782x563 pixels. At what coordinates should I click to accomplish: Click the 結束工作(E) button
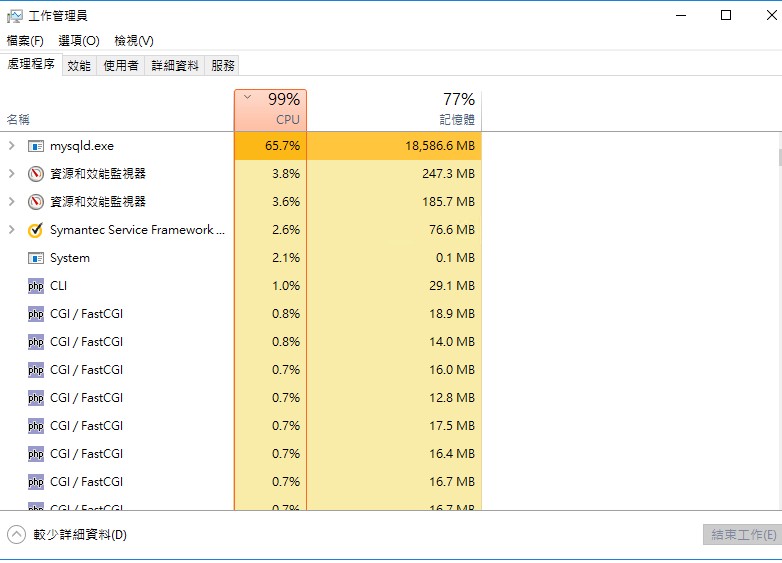[740, 535]
